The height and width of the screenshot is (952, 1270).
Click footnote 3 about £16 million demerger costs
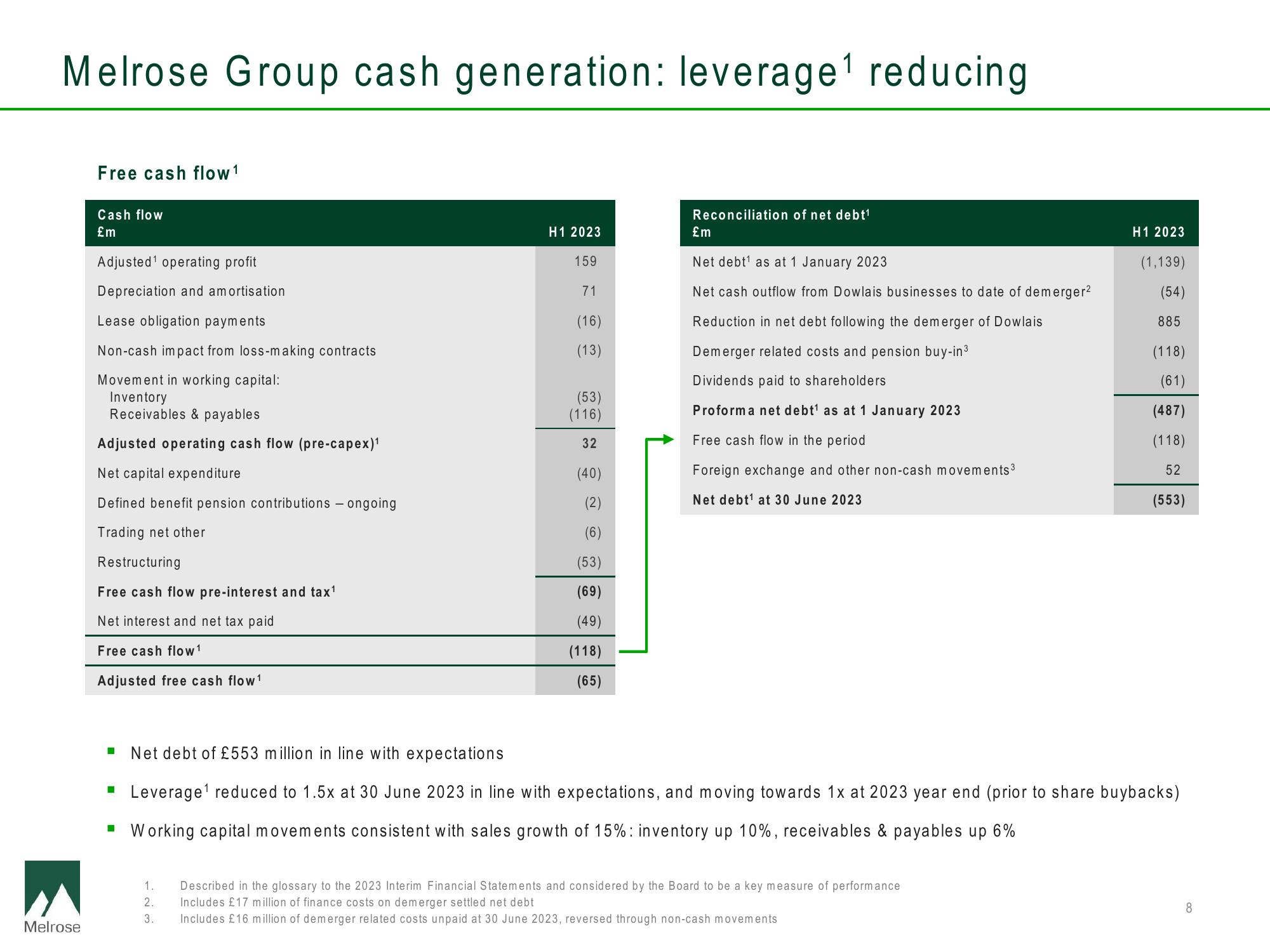pyautogui.click(x=478, y=918)
